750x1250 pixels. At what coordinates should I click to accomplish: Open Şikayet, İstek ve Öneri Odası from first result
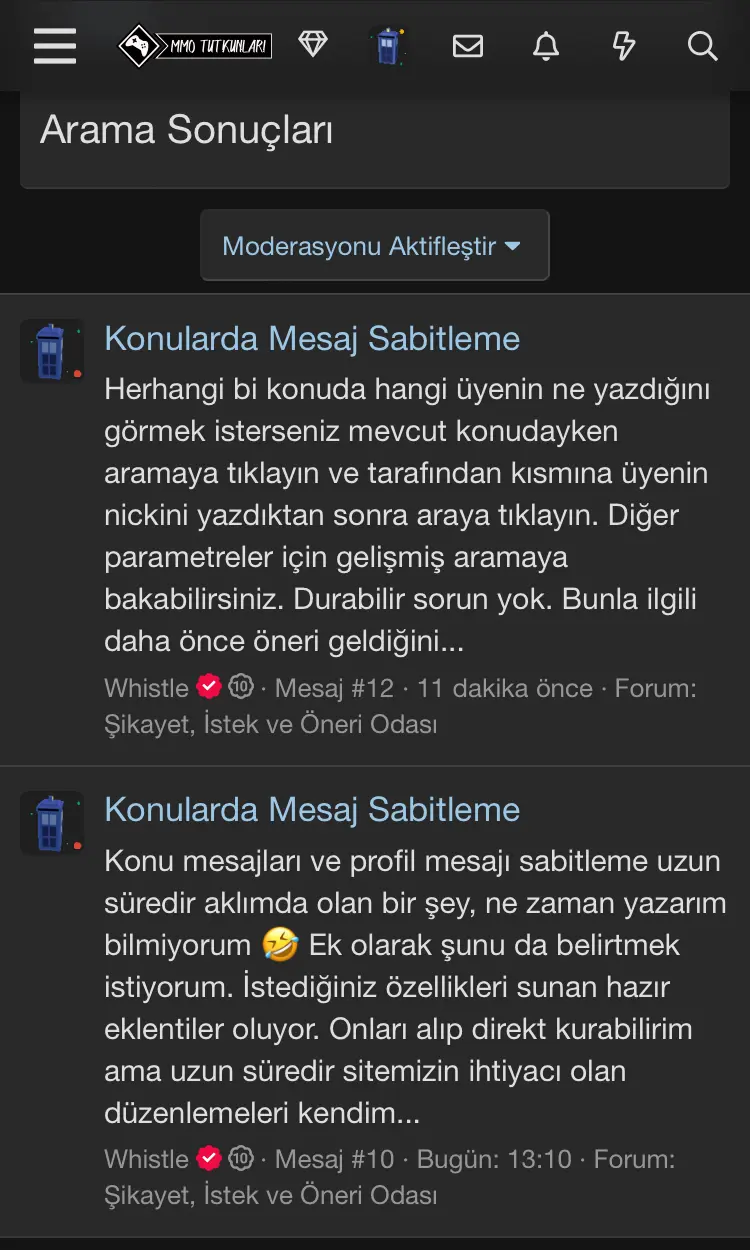[270, 724]
